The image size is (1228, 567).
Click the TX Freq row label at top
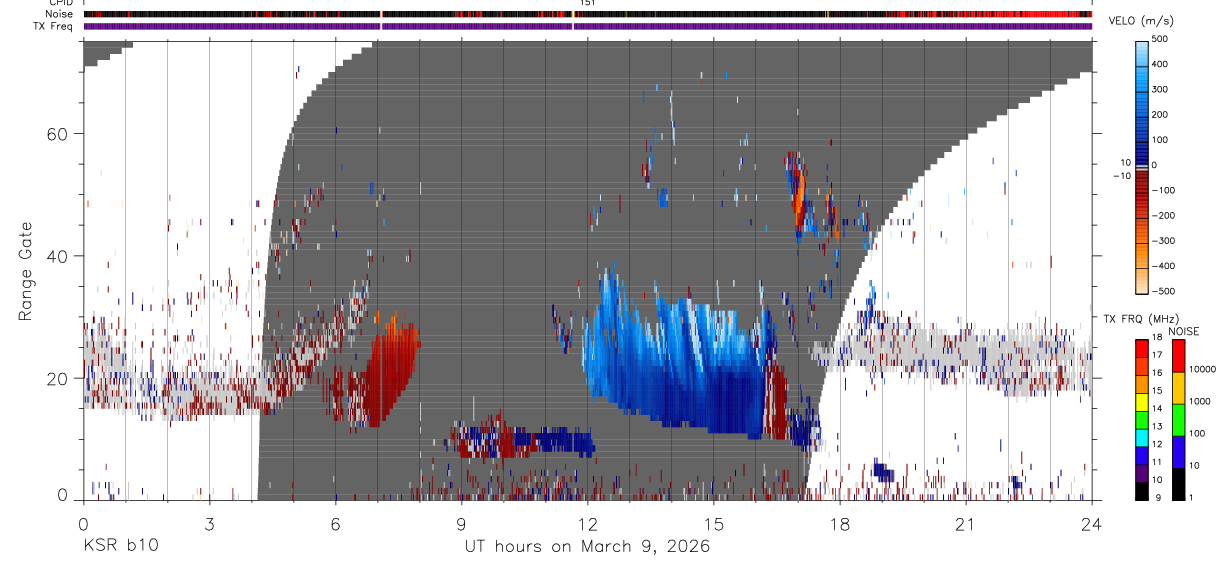click(x=54, y=25)
